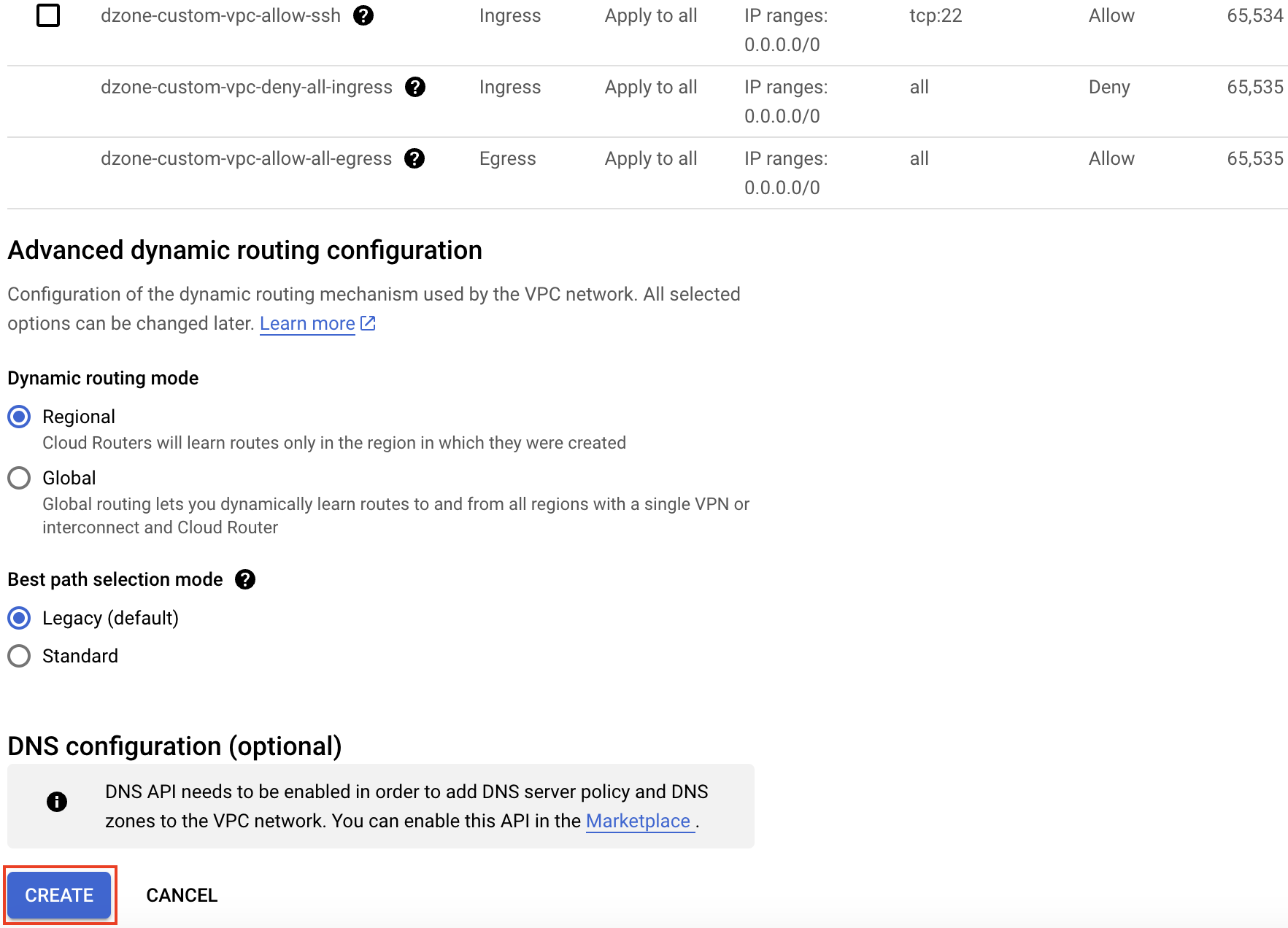Click the dzone-custom-vpc-deny-all-ingress rule name
The width and height of the screenshot is (1288, 928).
click(247, 87)
